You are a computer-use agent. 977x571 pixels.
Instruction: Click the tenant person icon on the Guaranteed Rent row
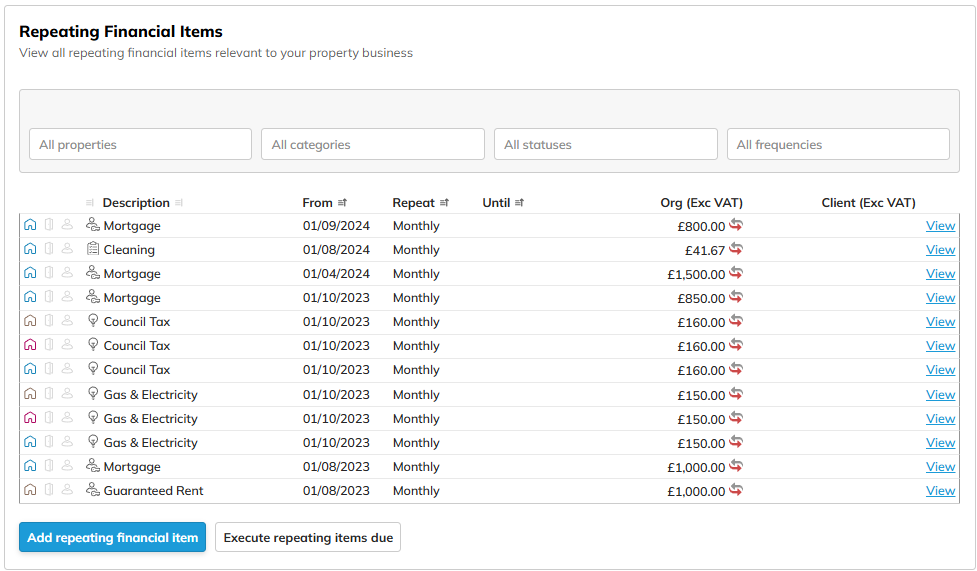click(x=67, y=490)
